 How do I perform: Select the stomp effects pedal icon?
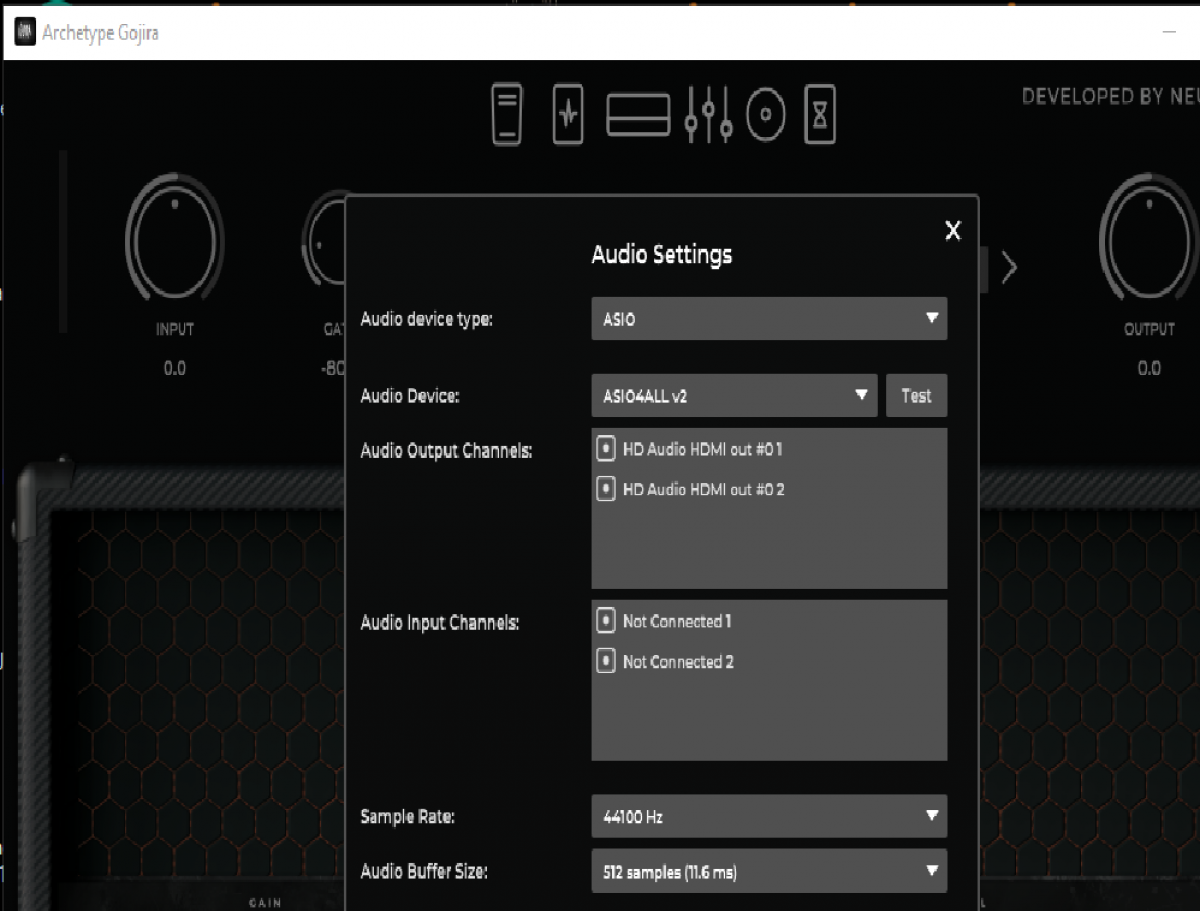point(568,115)
